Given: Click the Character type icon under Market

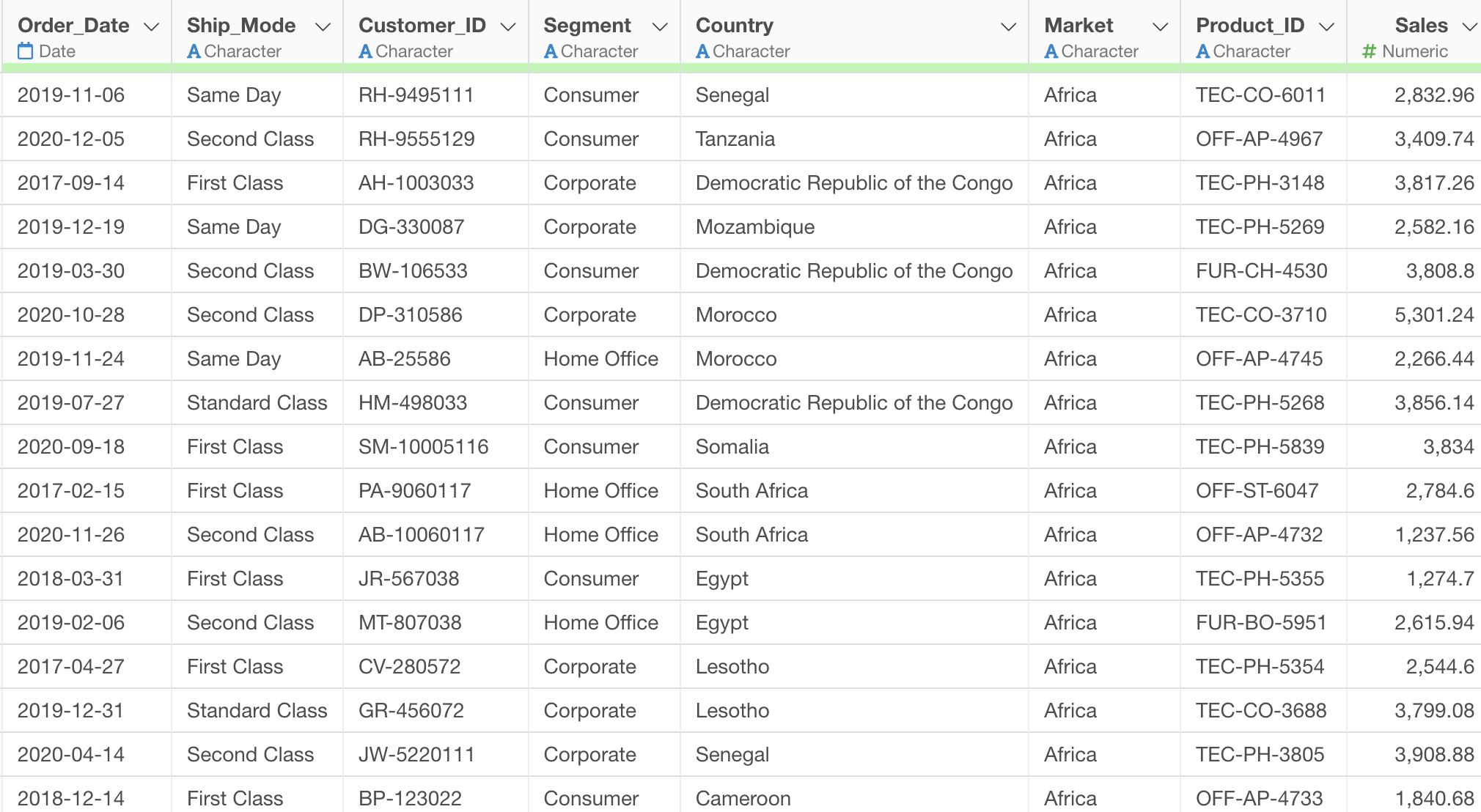Looking at the screenshot, I should click(1051, 51).
